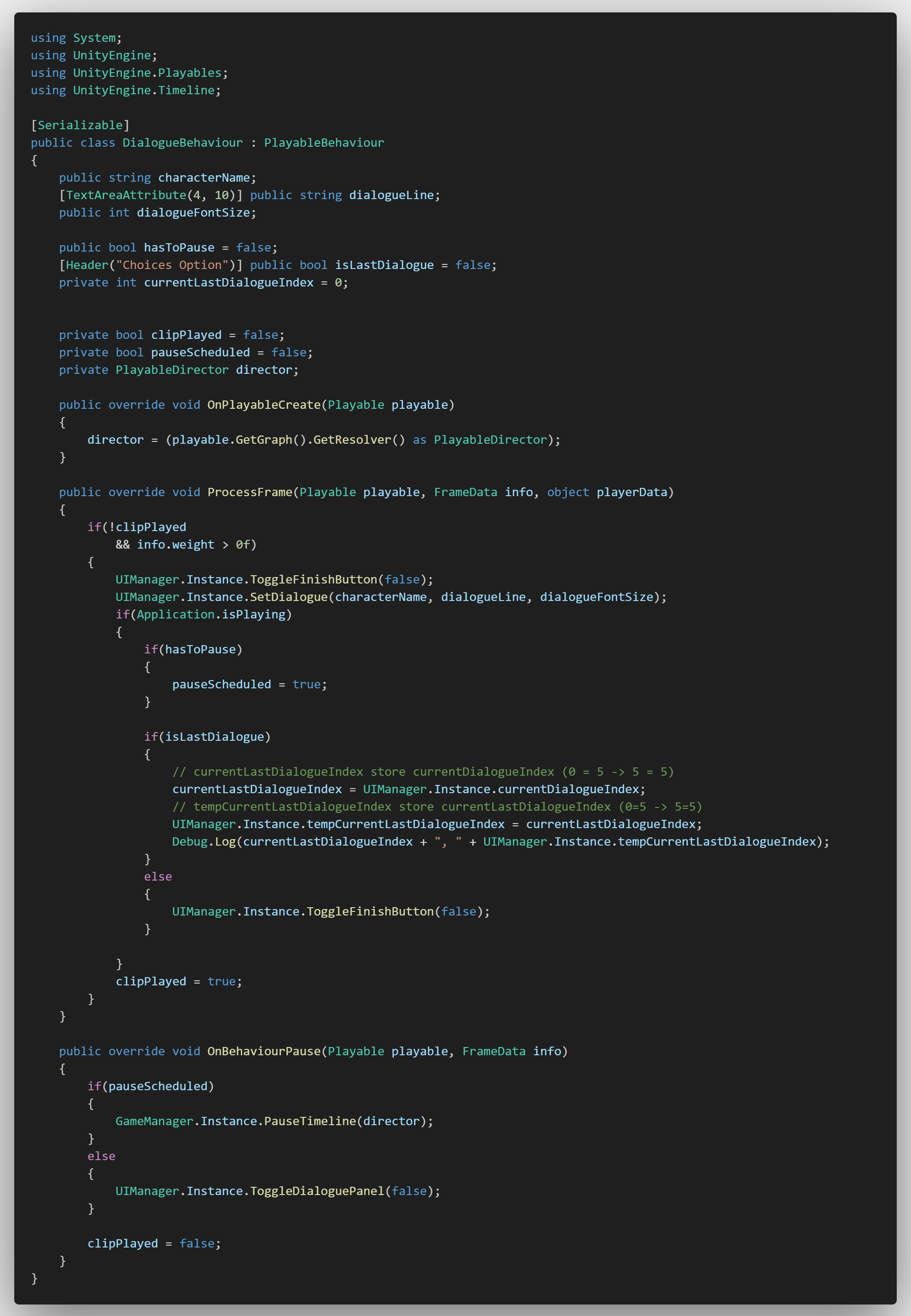Click the "Choices Option" header string
Image resolution: width=911 pixels, height=1316 pixels.
coord(172,265)
